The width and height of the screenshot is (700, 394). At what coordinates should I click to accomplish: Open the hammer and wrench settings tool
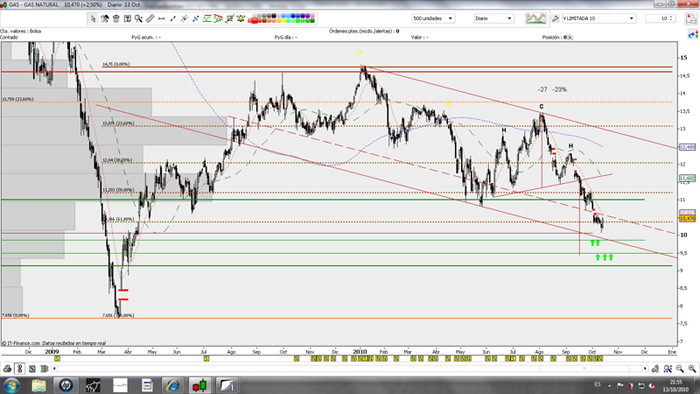[x=104, y=19]
